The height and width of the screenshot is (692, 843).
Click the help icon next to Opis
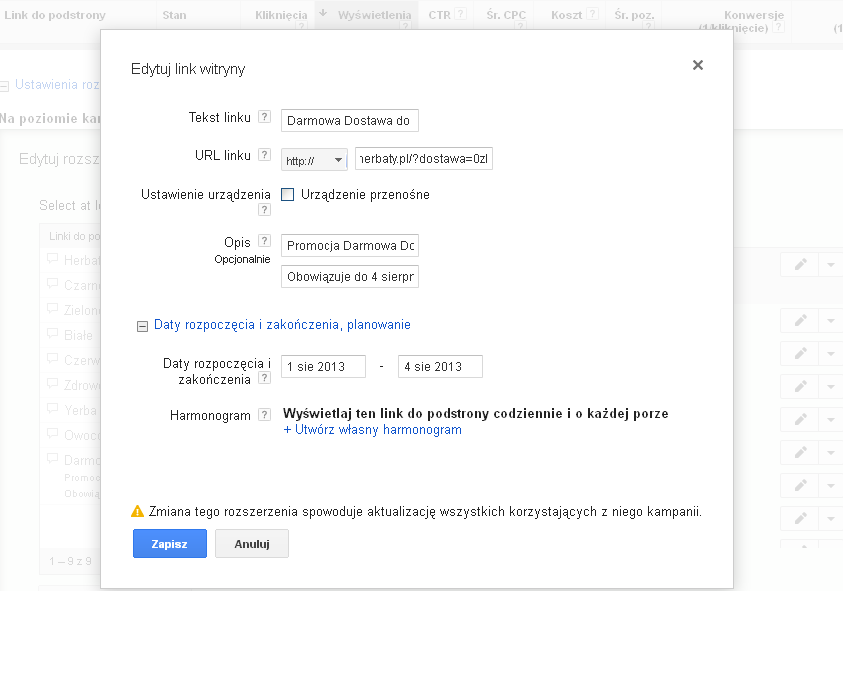coord(264,241)
